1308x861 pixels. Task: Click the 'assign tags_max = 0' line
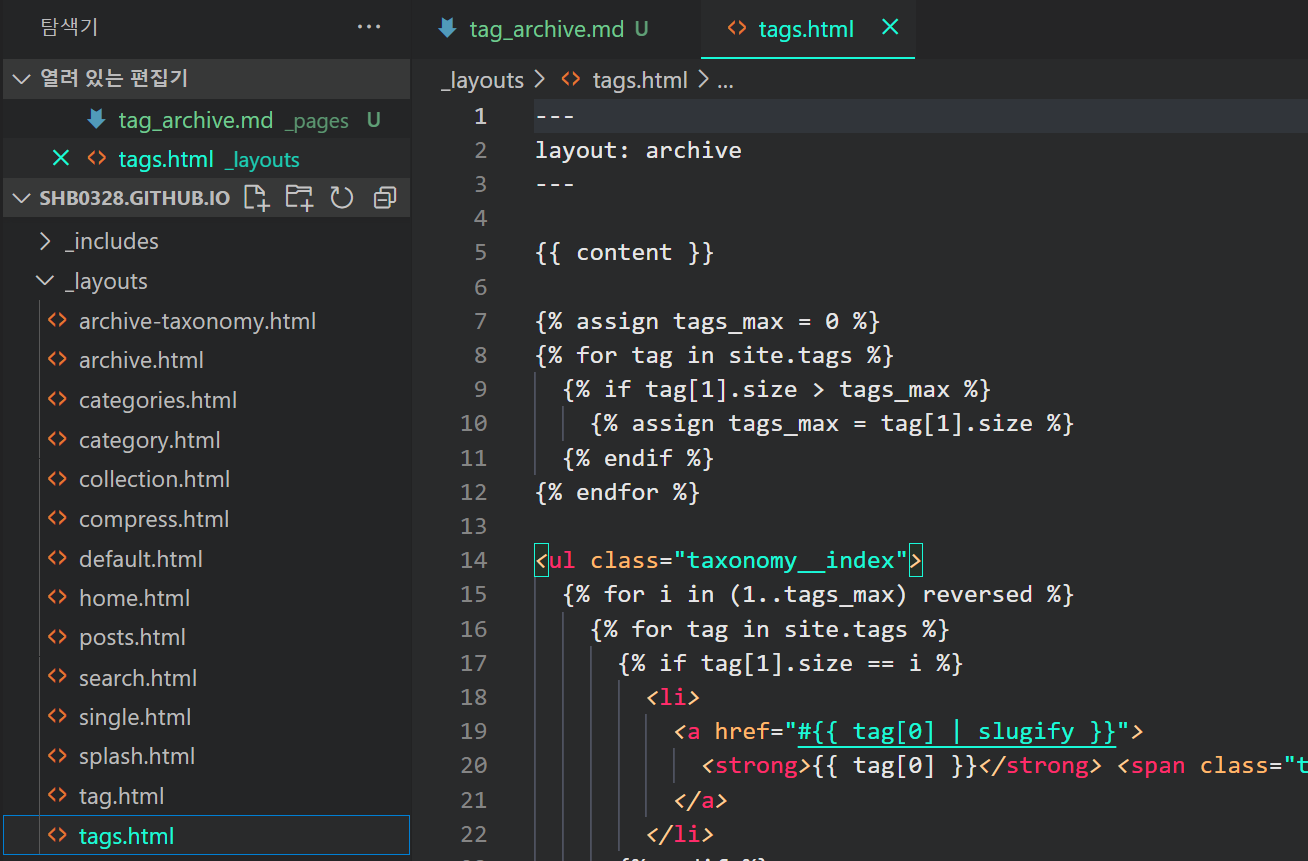click(x=707, y=321)
